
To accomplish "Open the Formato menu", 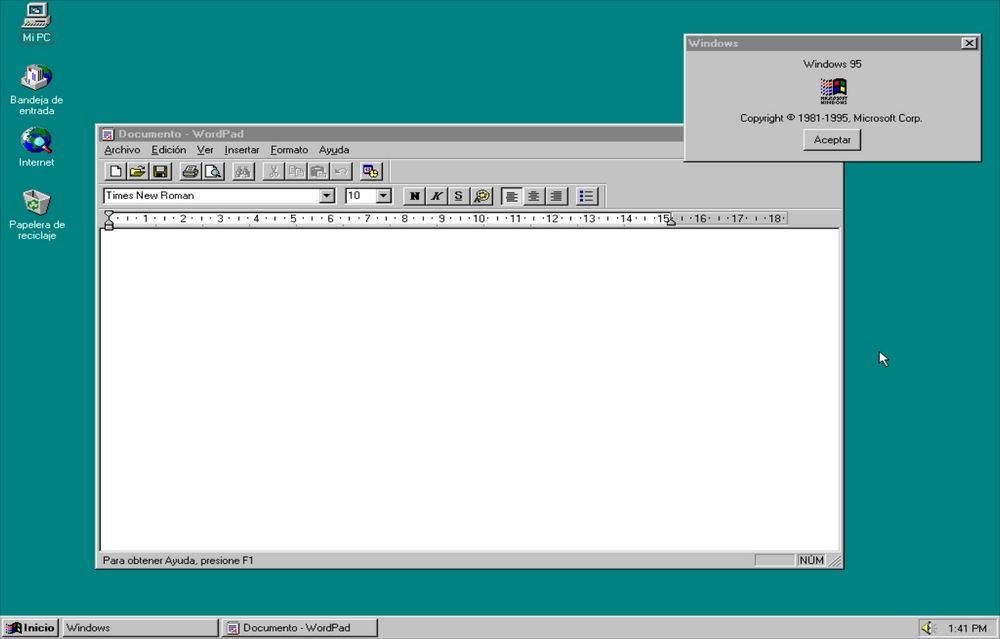I will pos(289,149).
